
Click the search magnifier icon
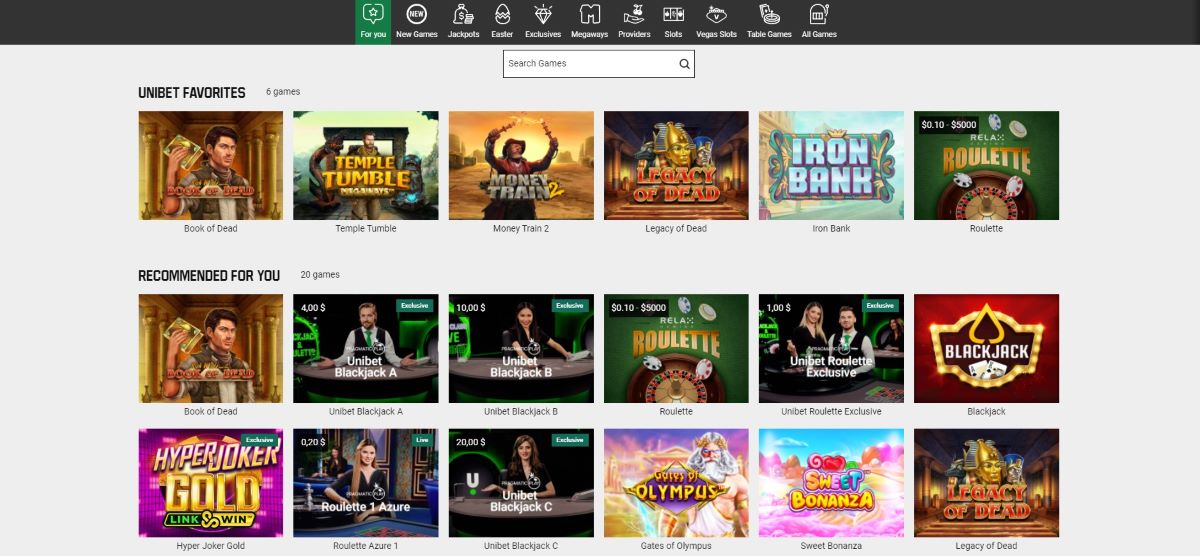(x=684, y=64)
